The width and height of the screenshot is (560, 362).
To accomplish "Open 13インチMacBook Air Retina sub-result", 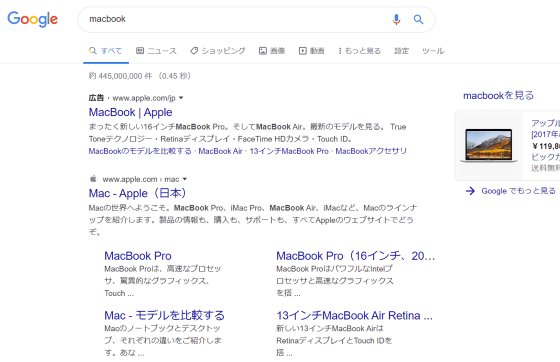I will pyautogui.click(x=354, y=315).
